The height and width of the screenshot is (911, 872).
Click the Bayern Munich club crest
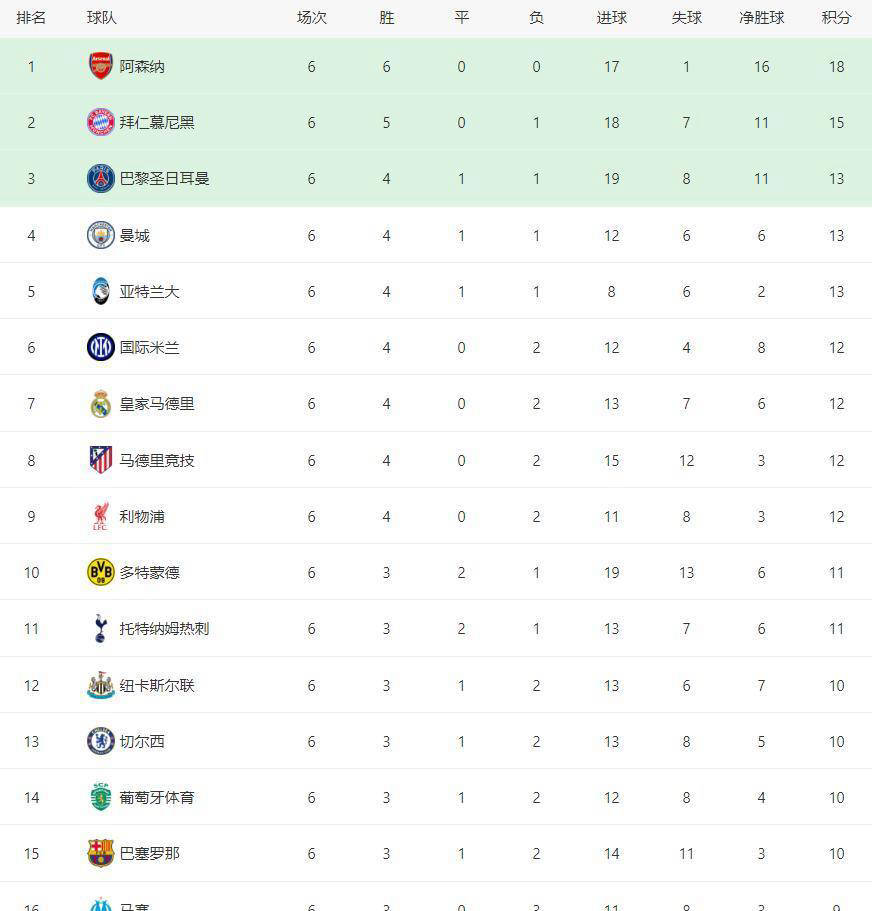pyautogui.click(x=100, y=123)
